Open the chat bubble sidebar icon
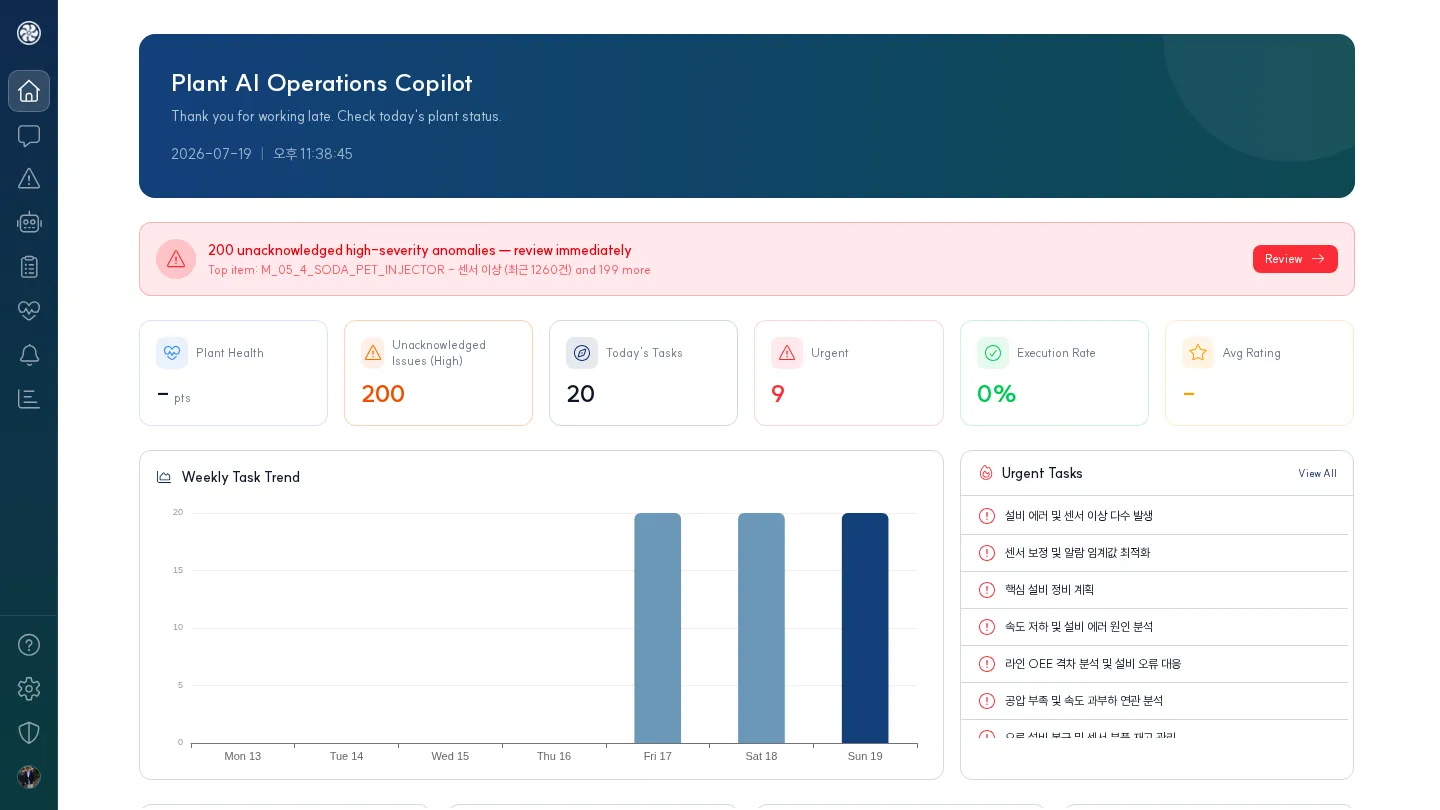This screenshot has width=1440, height=810. click(29, 135)
